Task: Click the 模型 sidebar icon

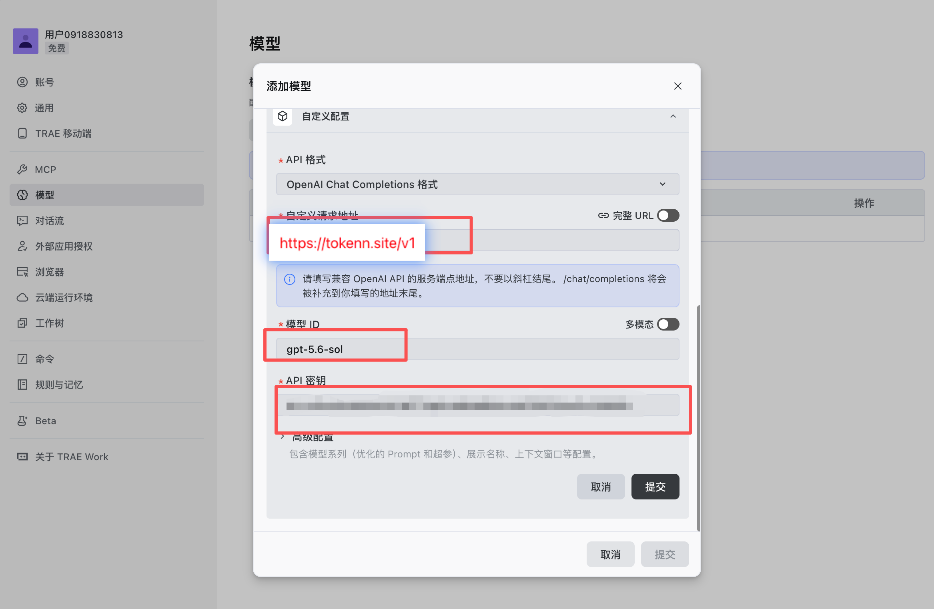Action: [22, 195]
